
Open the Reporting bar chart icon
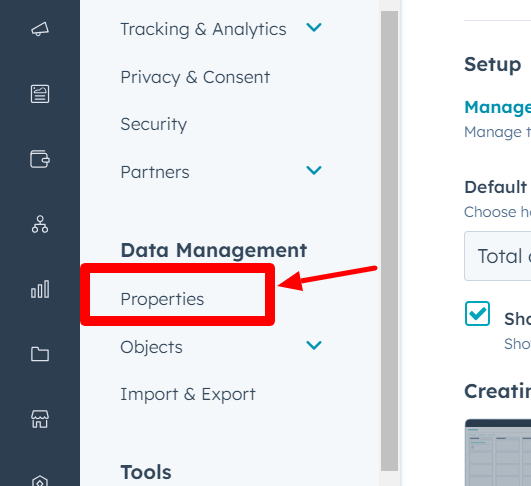[40, 289]
